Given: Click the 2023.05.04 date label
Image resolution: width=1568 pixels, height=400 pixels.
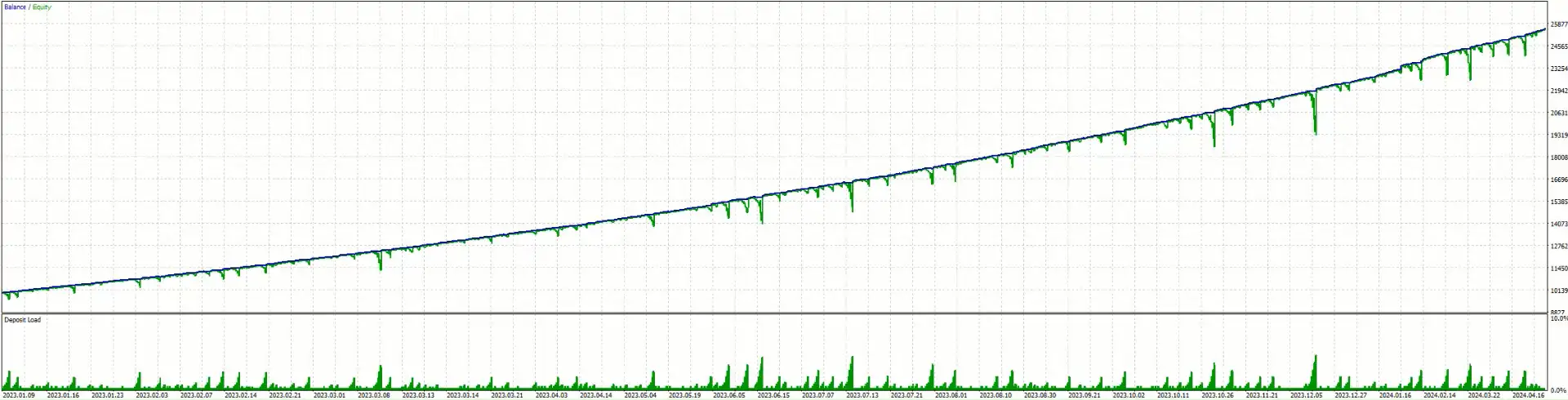Looking at the screenshot, I should coord(641,395).
